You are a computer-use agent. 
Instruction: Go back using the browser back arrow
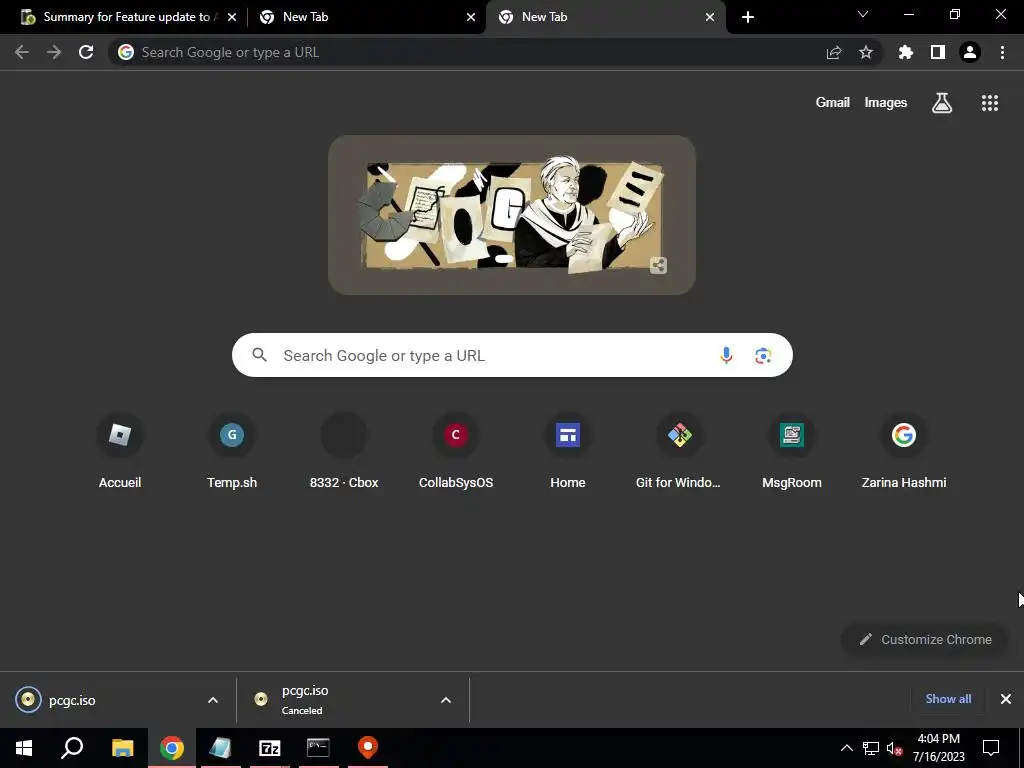[x=22, y=52]
